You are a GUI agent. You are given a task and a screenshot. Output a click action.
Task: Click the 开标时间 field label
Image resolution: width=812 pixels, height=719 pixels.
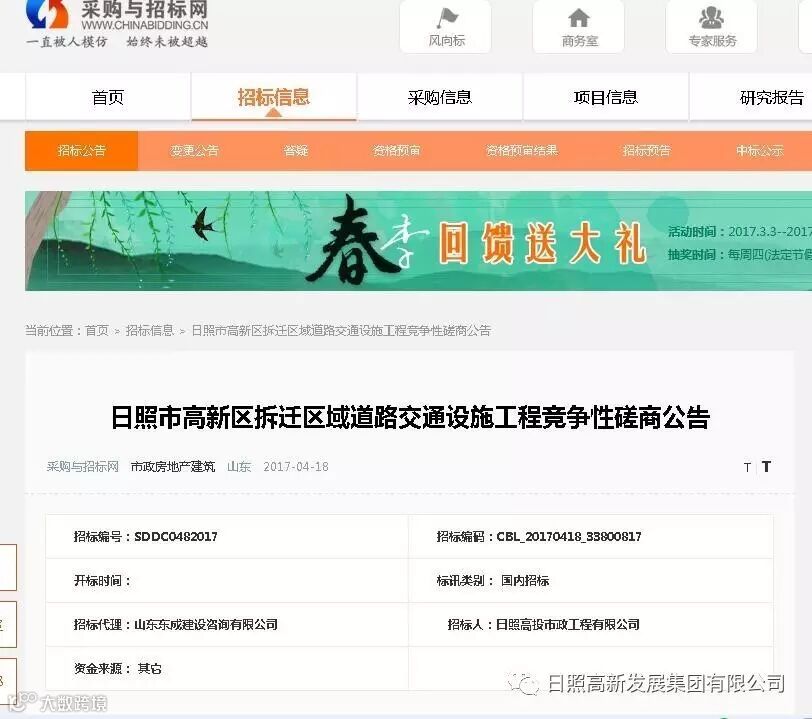pos(102,581)
